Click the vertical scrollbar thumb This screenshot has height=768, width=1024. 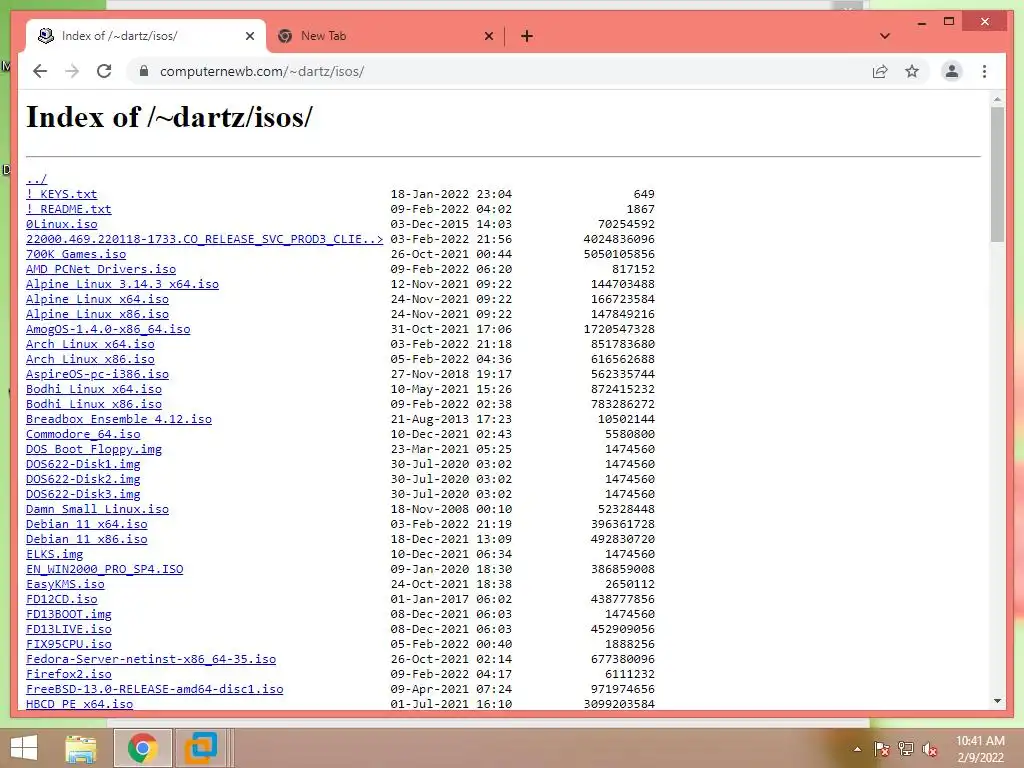pos(997,174)
